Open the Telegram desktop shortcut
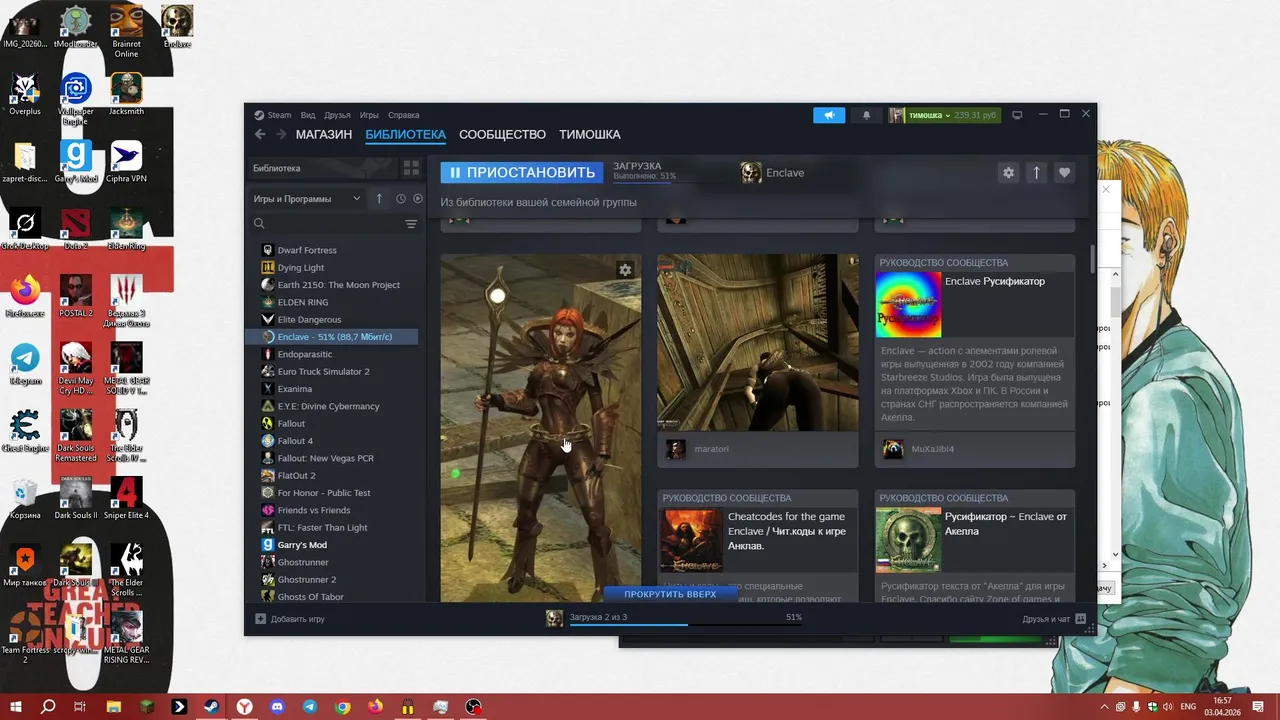Screen dimensions: 1280x720 pos(25,364)
